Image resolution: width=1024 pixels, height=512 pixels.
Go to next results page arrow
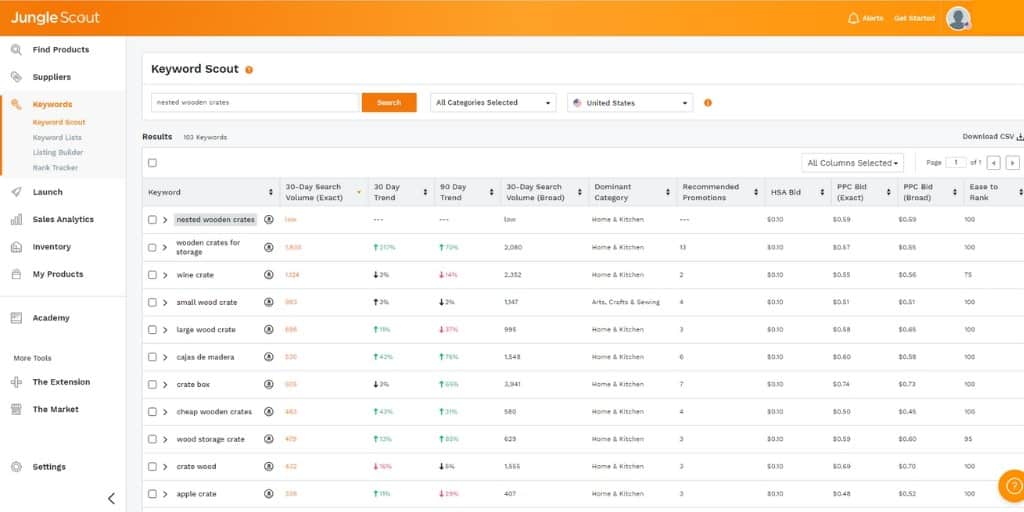(x=1012, y=163)
